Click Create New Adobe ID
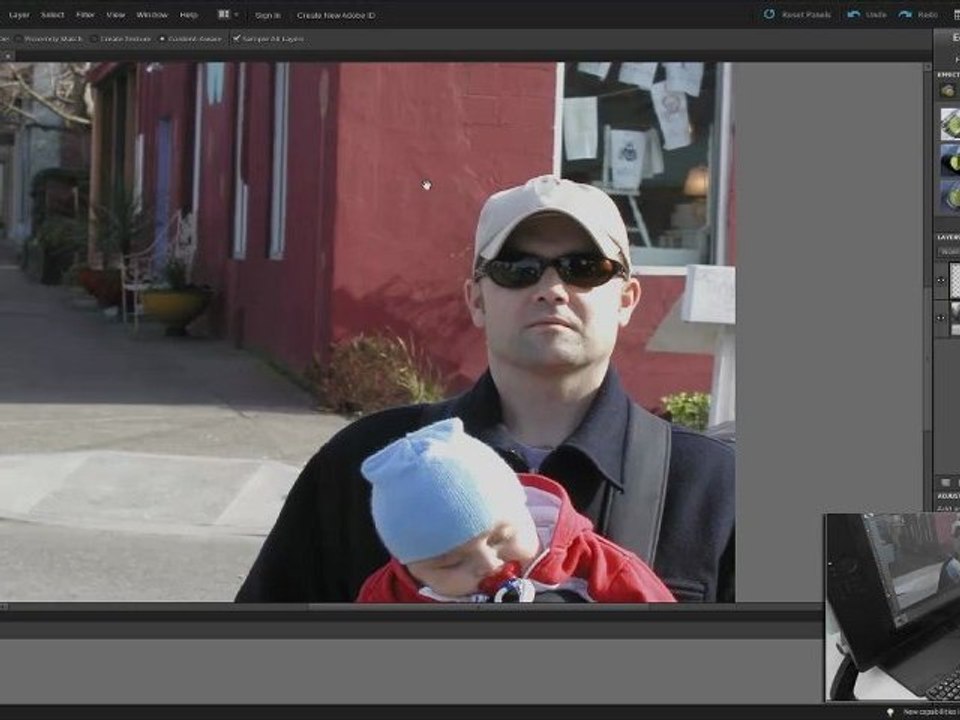This screenshot has width=960, height=720. (x=336, y=15)
